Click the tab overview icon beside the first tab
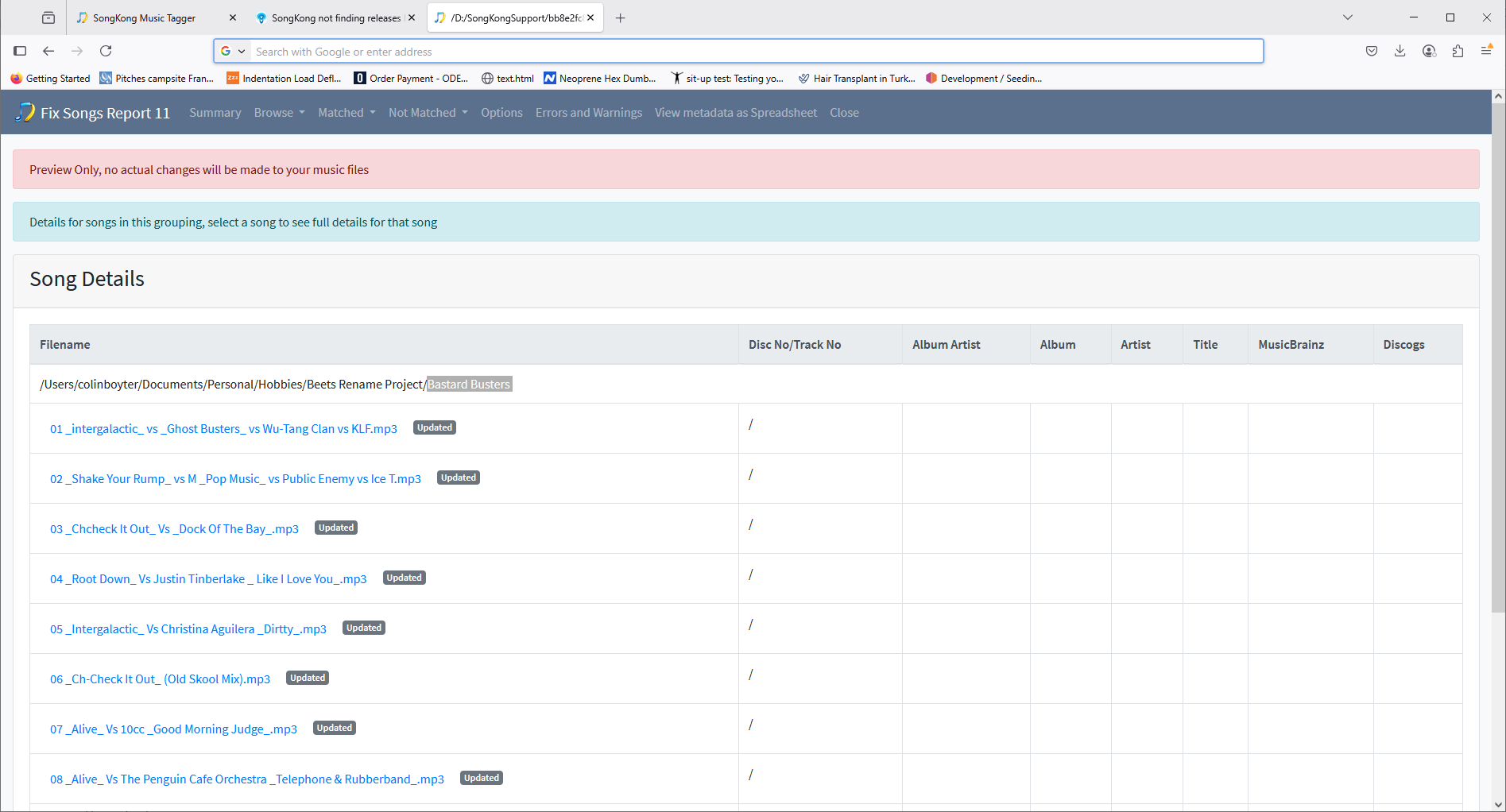The image size is (1506, 812). (x=48, y=17)
